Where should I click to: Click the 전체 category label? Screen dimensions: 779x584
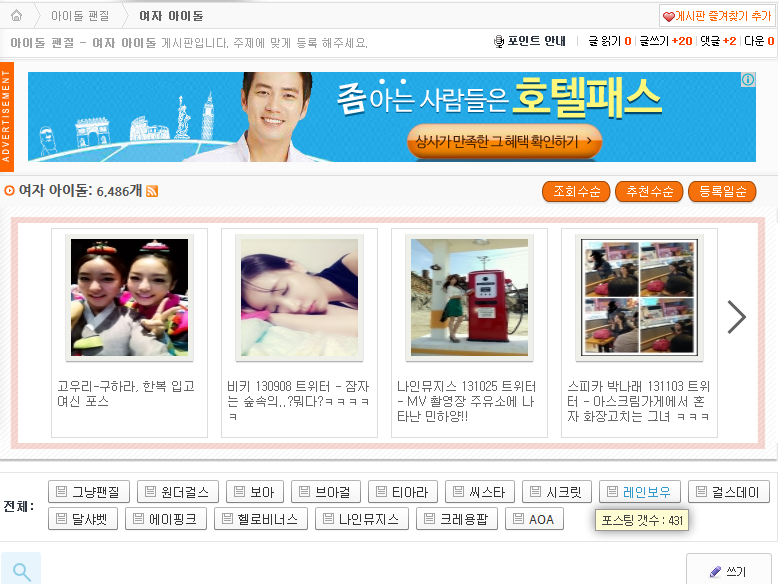click(x=19, y=506)
